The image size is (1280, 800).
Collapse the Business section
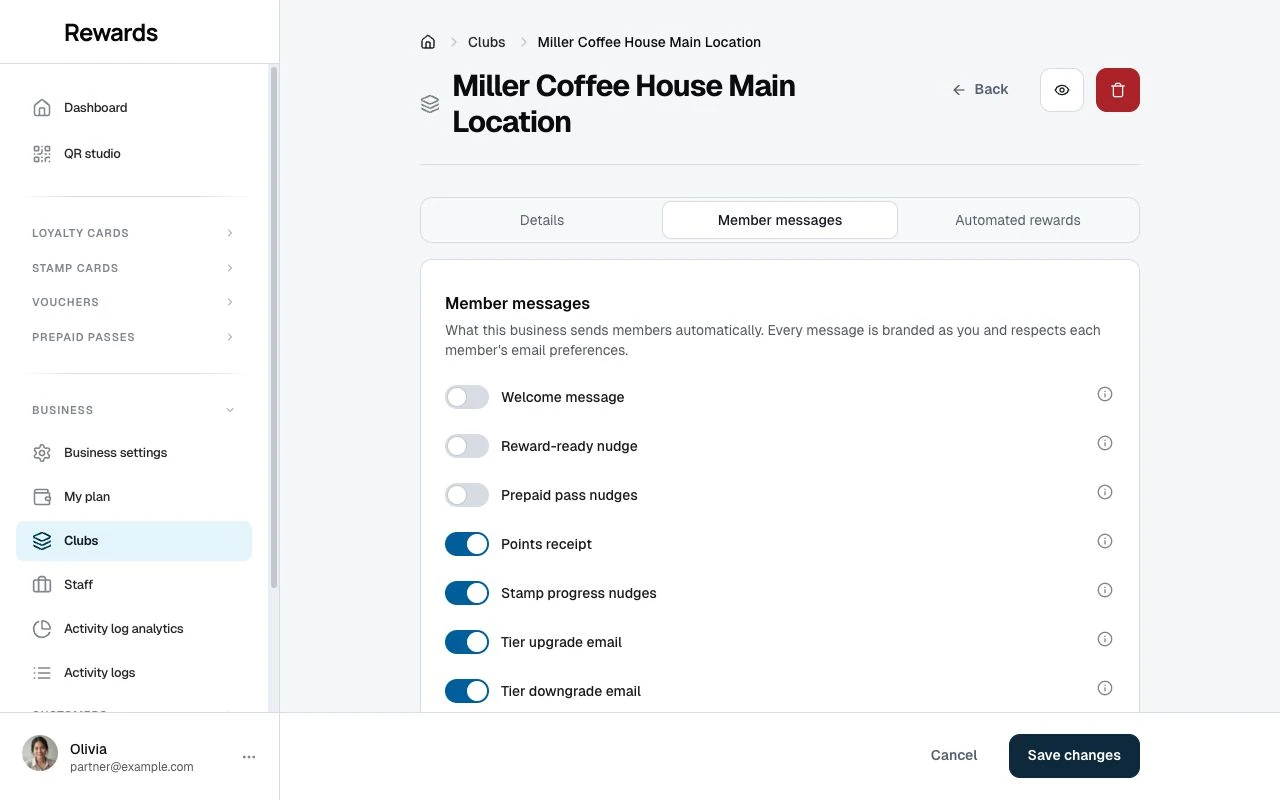click(134, 410)
